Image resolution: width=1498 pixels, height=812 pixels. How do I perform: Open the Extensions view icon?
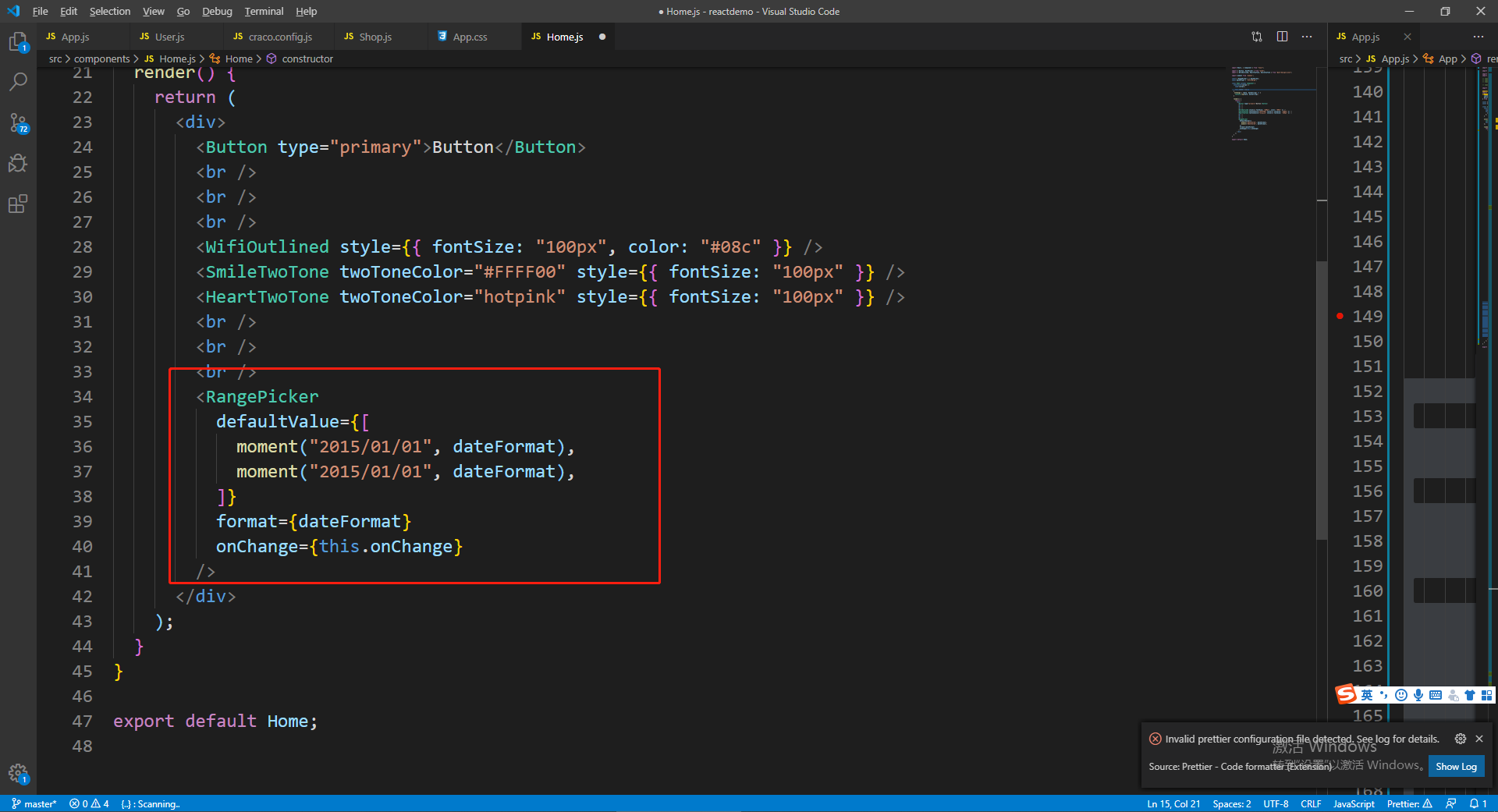(18, 204)
